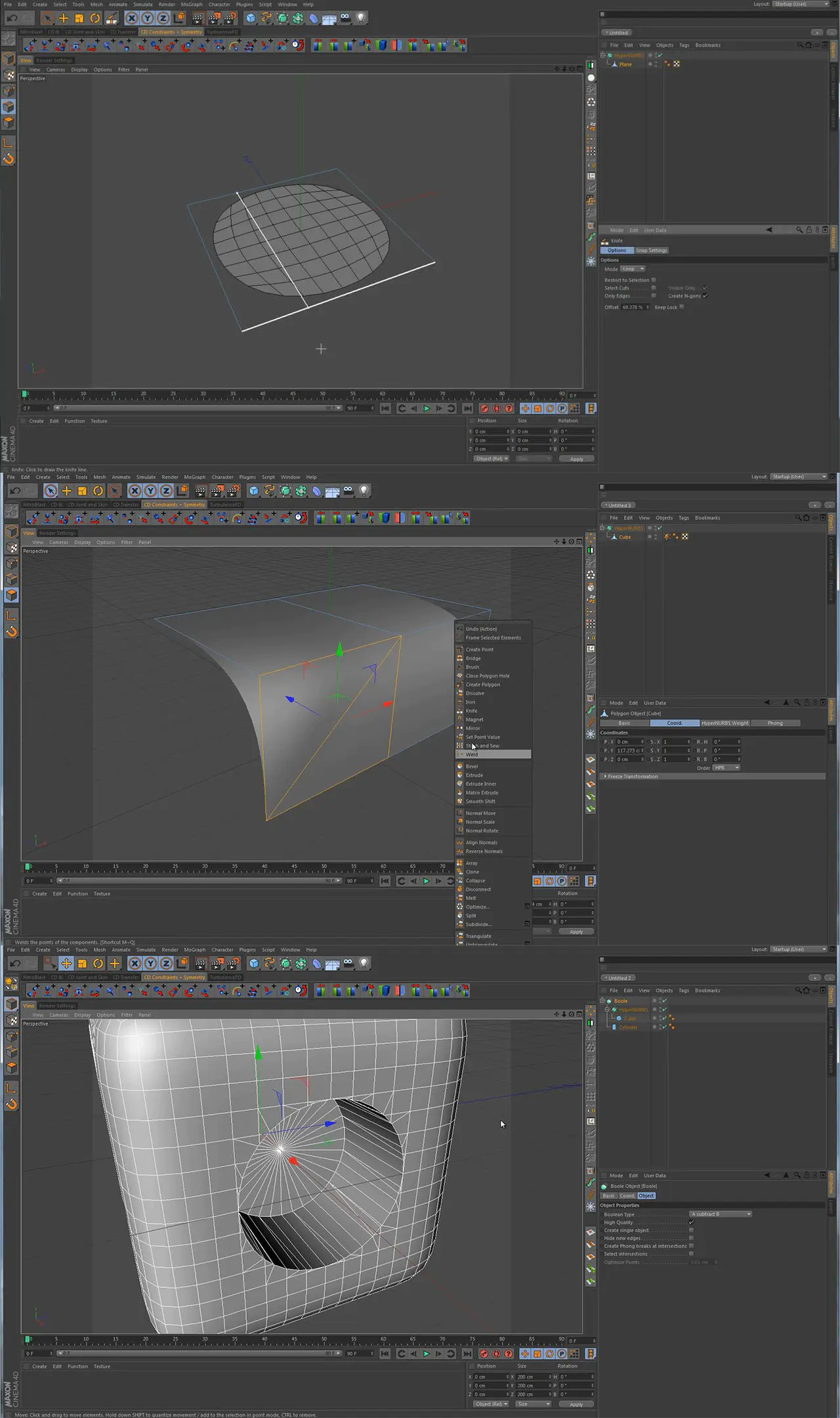Click the Cylinder object icon in object manager
The width and height of the screenshot is (840, 1418).
pyautogui.click(x=614, y=1027)
